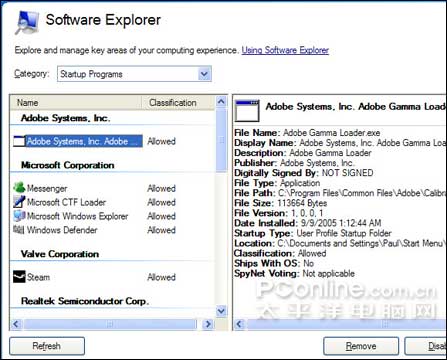This screenshot has height=360, width=447.
Task: Click the list's scroll right arrow
Action: click(x=208, y=324)
